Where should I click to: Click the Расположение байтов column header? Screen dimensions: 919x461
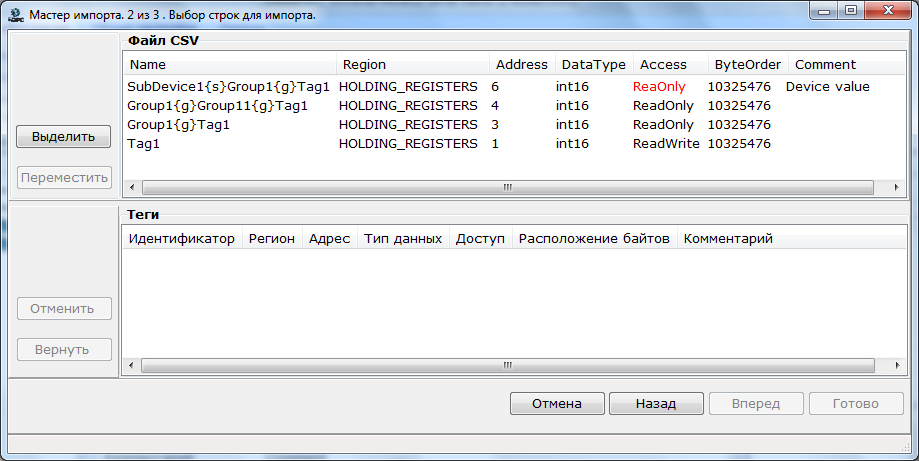pos(594,238)
